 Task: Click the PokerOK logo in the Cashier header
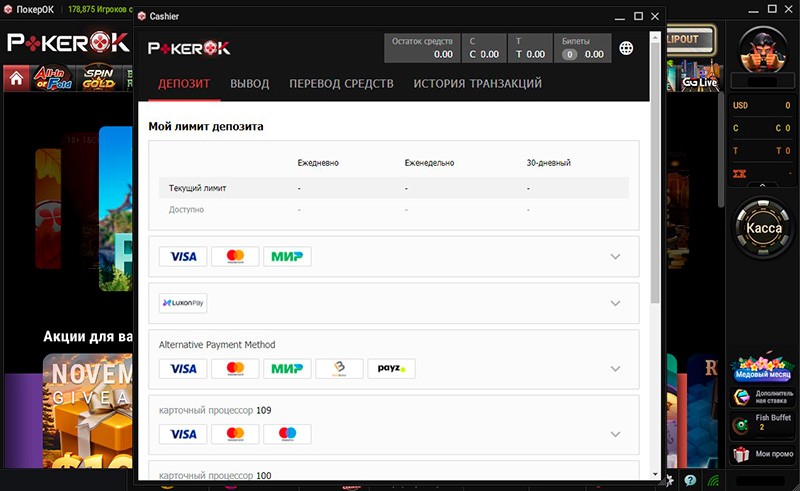189,48
